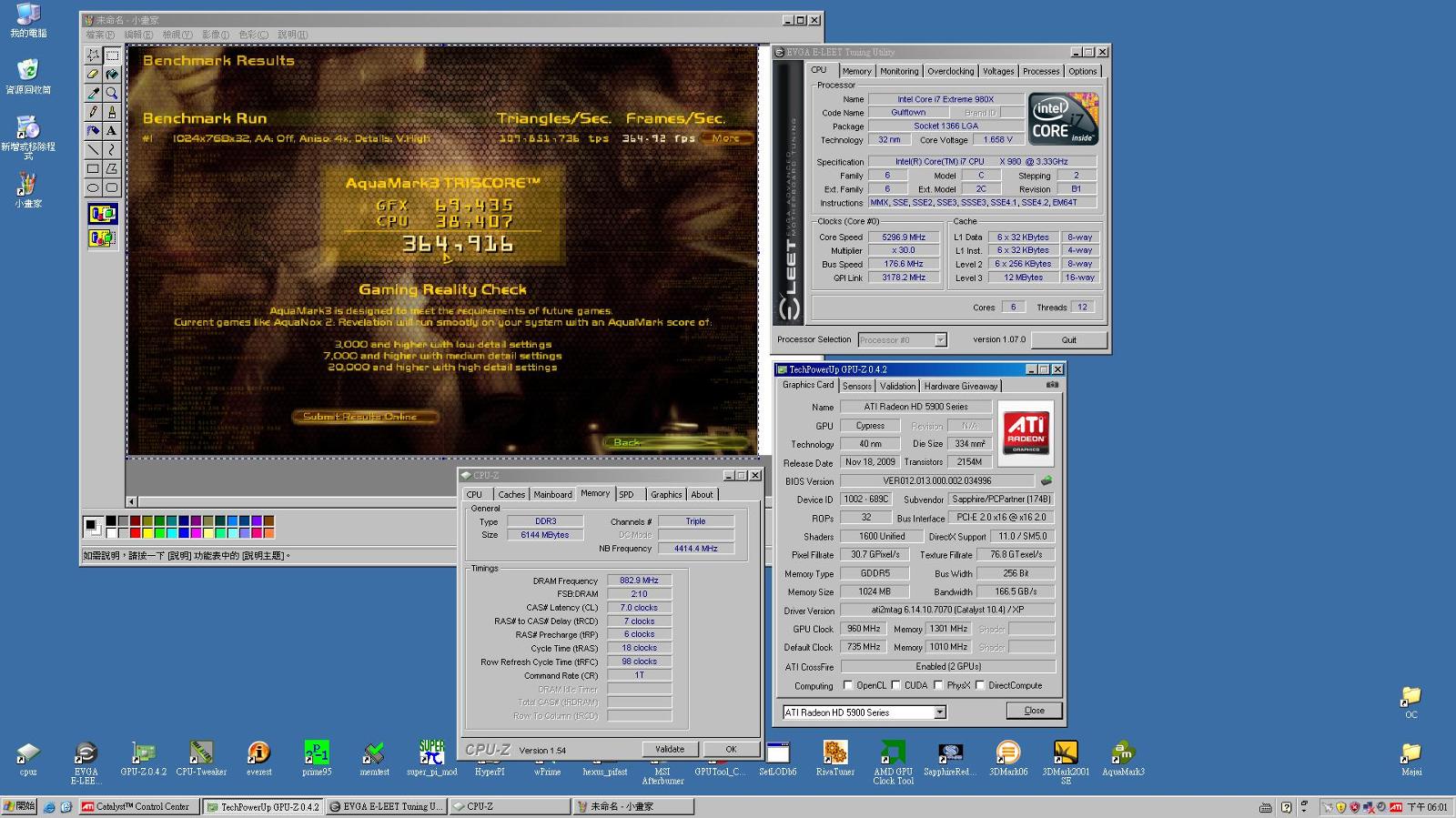
Task: Select the Rounded Rectangle tool
Action: [x=112, y=187]
